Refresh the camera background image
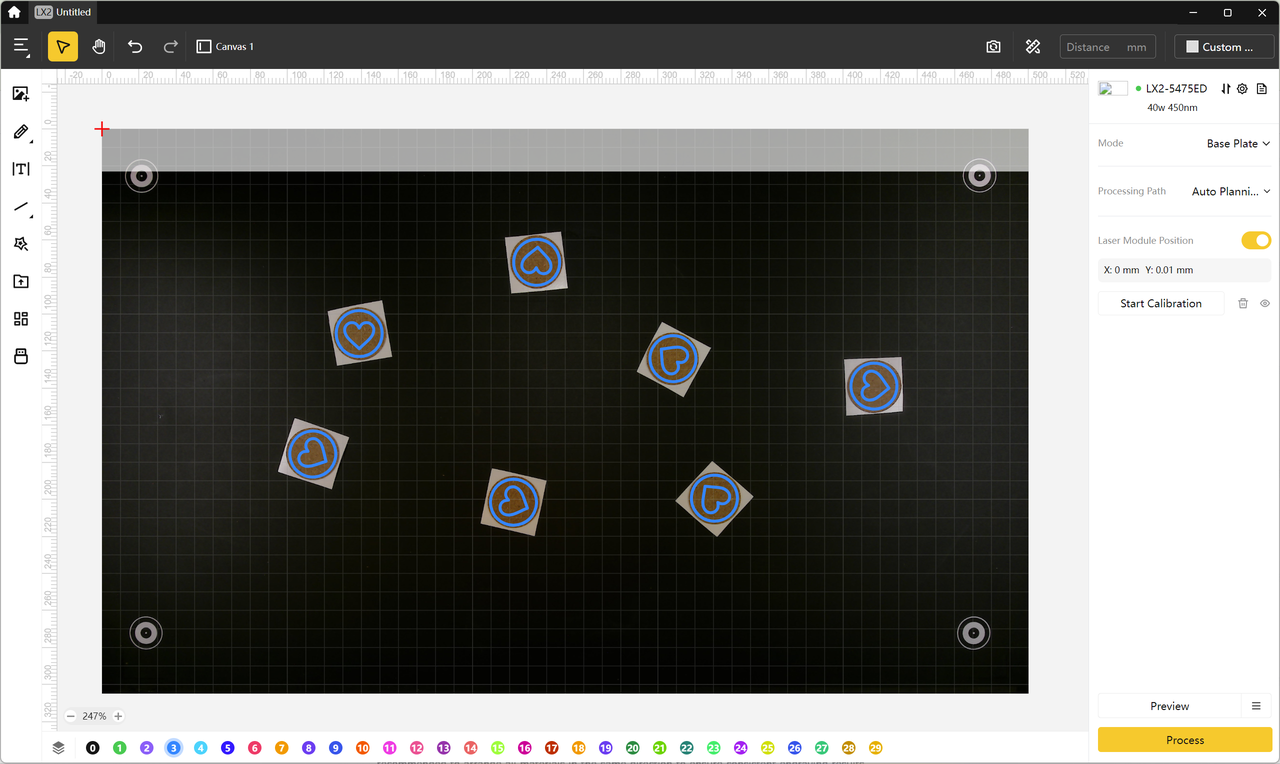The width and height of the screenshot is (1280, 764). tap(993, 47)
